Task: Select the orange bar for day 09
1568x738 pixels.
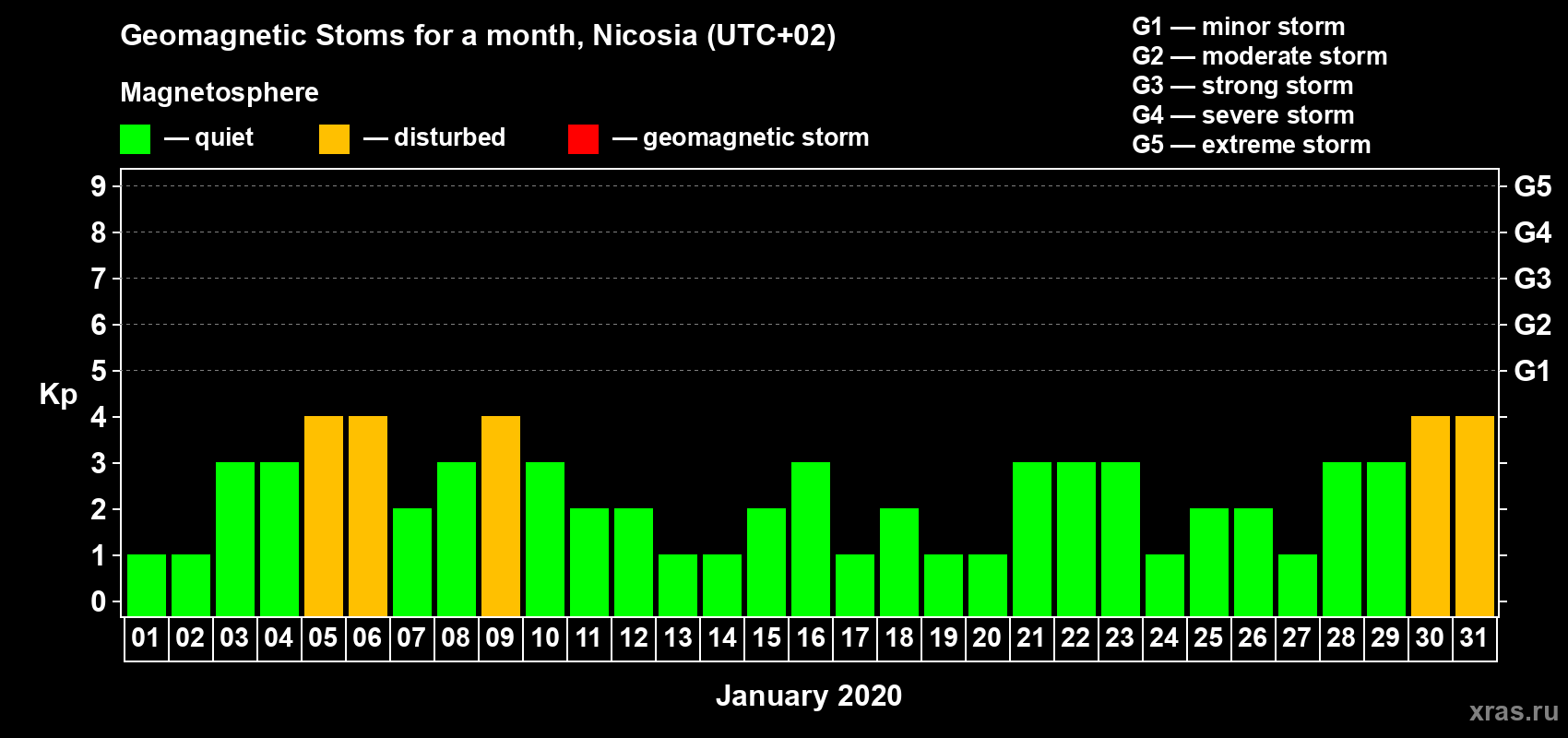Action: [x=501, y=516]
